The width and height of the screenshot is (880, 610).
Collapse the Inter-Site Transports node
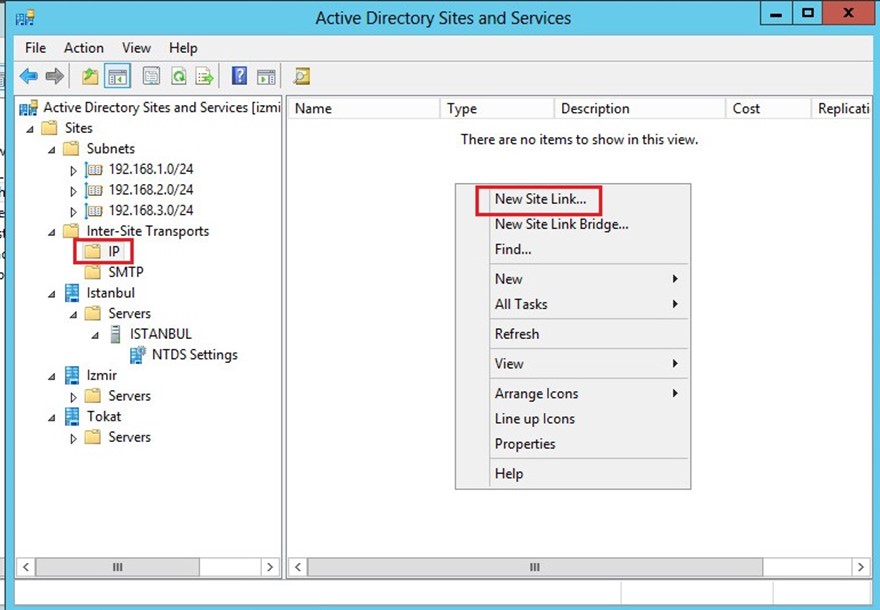(x=52, y=232)
